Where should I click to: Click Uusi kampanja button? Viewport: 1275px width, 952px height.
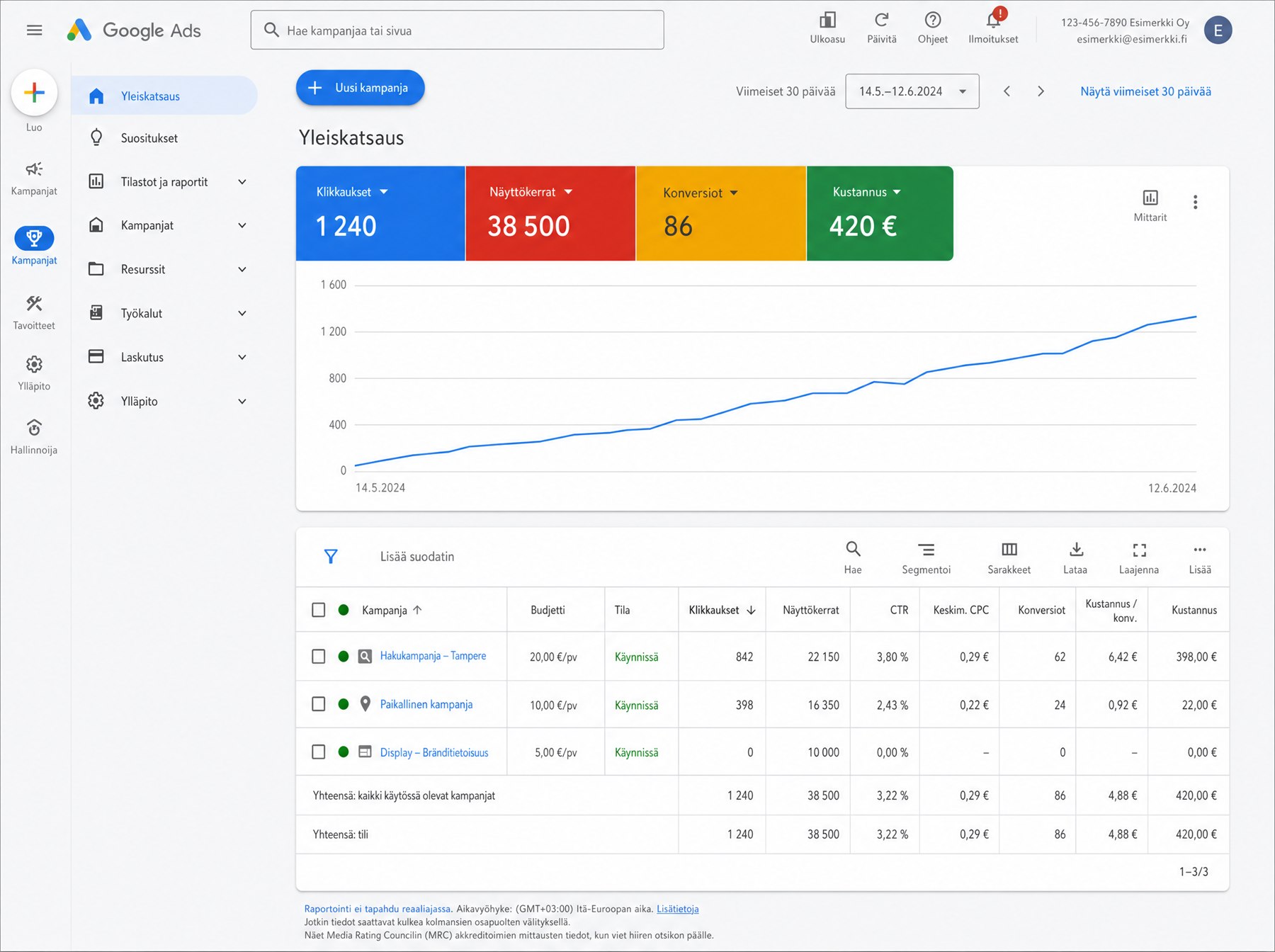point(360,88)
